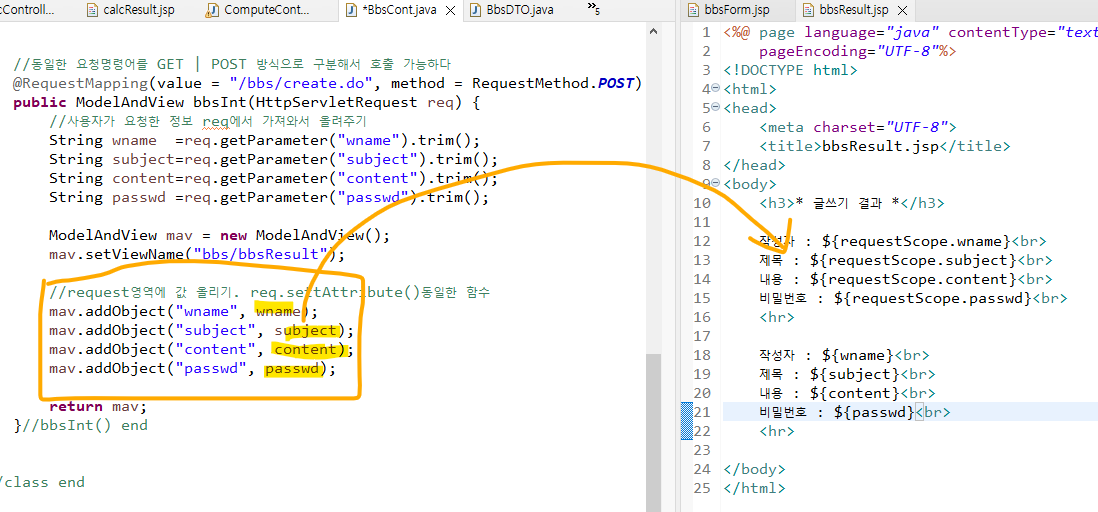Click line number 10 in bbsResult.jsp gutter
The image size is (1098, 512).
point(702,203)
